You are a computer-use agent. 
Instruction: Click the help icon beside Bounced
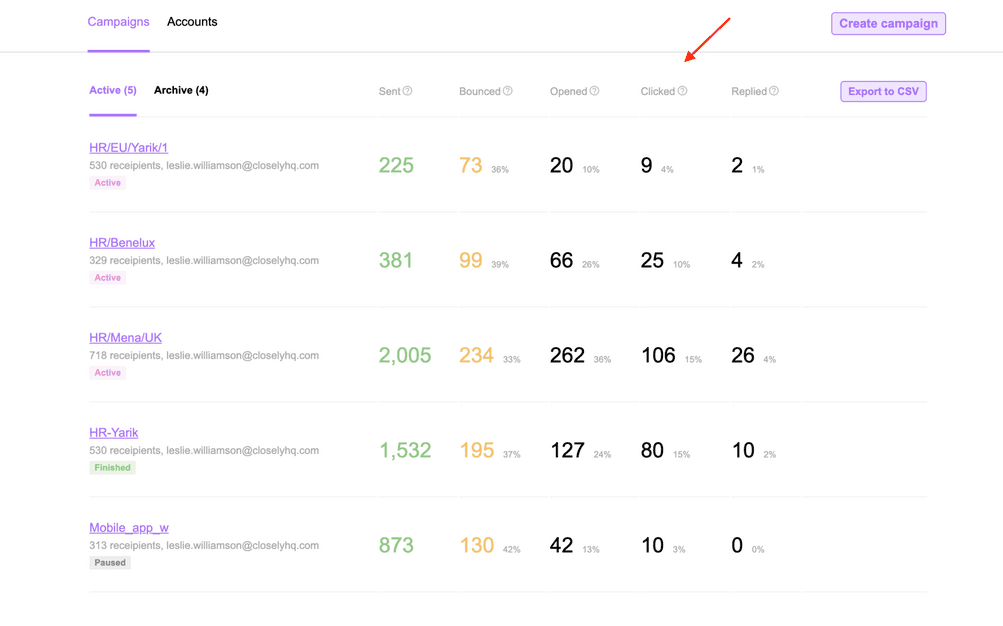coord(507,91)
